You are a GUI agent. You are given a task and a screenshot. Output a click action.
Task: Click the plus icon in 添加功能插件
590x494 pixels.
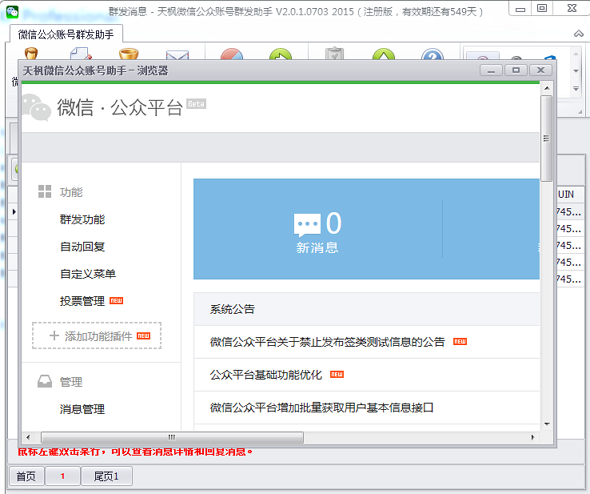(x=54, y=336)
